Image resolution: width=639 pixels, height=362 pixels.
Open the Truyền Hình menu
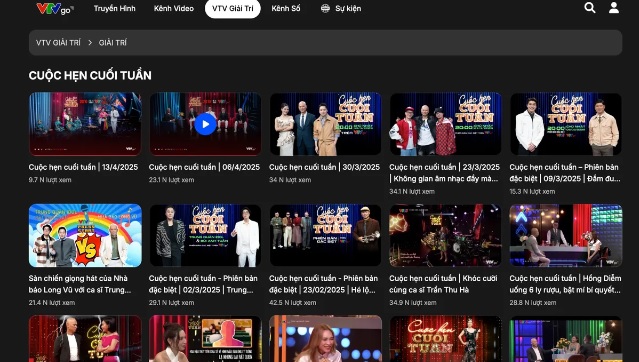(x=115, y=8)
